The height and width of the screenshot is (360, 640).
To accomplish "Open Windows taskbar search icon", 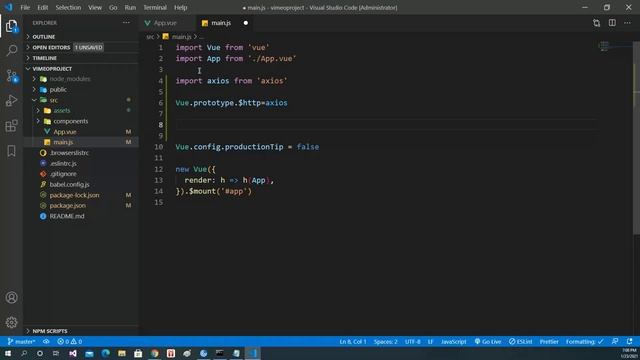I will click(x=24, y=353).
